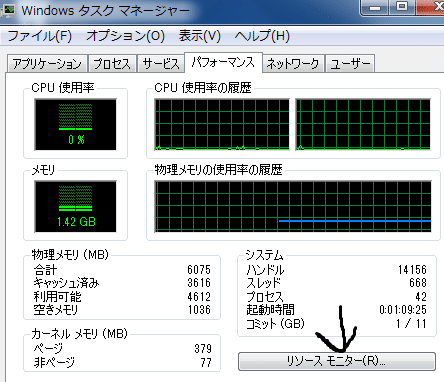Image resolution: width=444 pixels, height=382 pixels.
Task: Click the 物理メモリ (MB) group heading
Action: coord(70,255)
